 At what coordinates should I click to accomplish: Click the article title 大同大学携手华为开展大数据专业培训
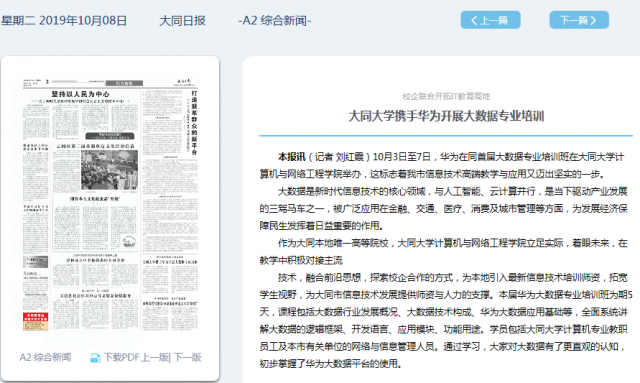pyautogui.click(x=446, y=116)
